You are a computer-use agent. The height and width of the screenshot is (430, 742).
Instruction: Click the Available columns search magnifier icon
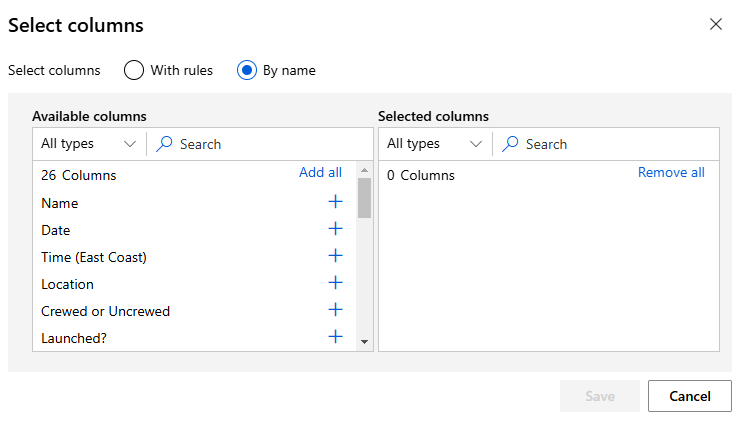(164, 143)
